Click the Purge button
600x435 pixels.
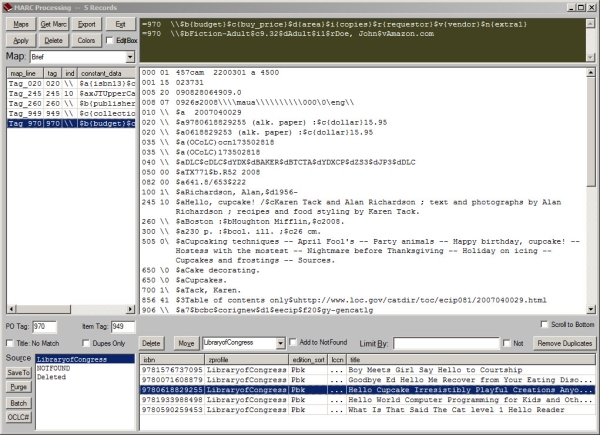point(18,387)
